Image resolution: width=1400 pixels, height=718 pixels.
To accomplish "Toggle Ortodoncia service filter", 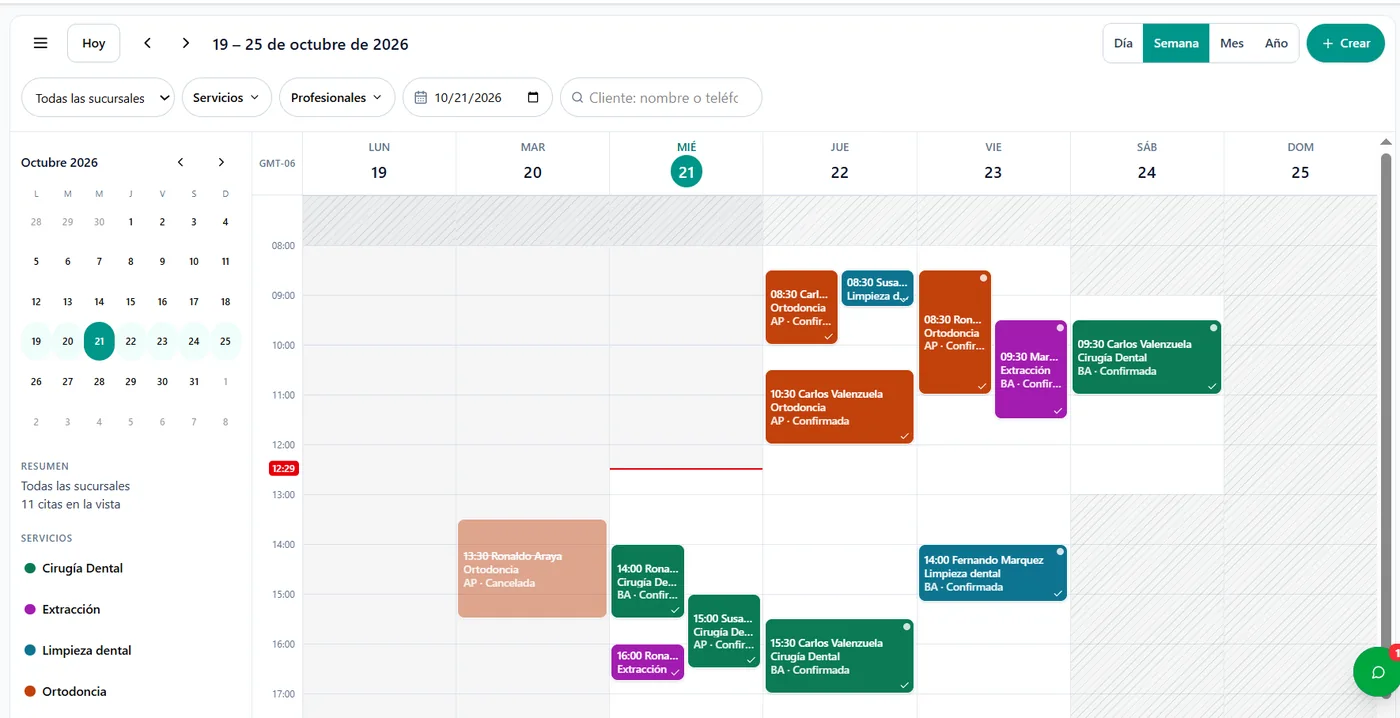I will click(x=65, y=691).
